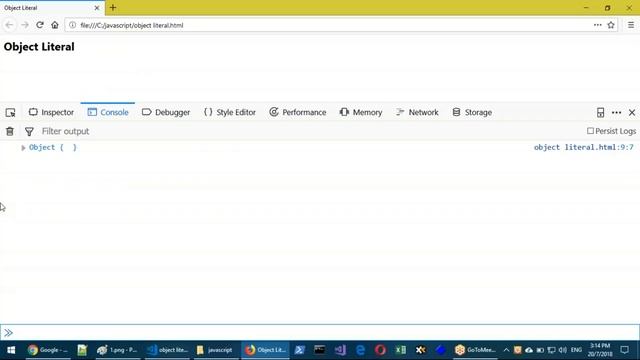Open the javascript folder taskbar item
The image size is (640, 360).
point(215,350)
